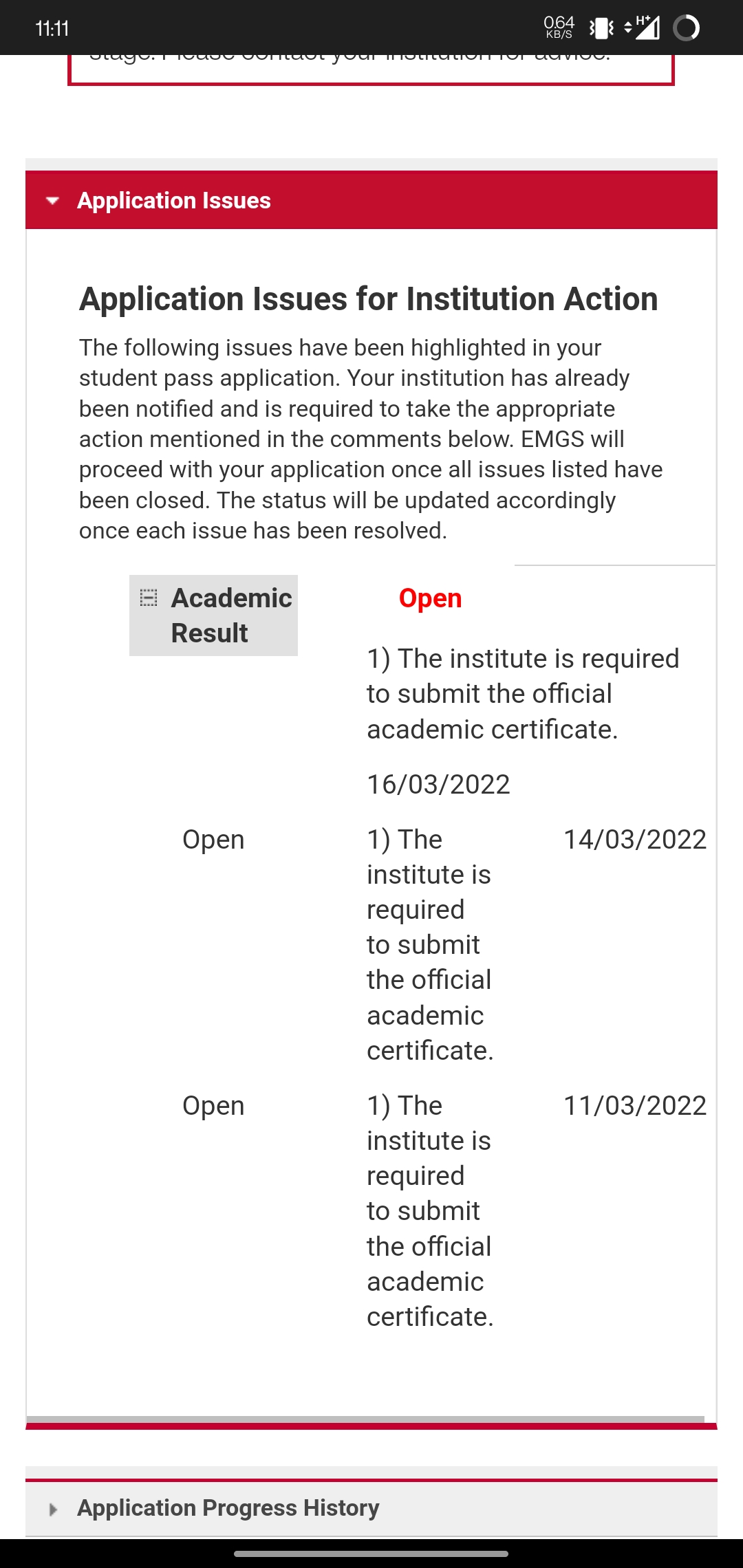Click the Academic Result collapse icon

[148, 597]
